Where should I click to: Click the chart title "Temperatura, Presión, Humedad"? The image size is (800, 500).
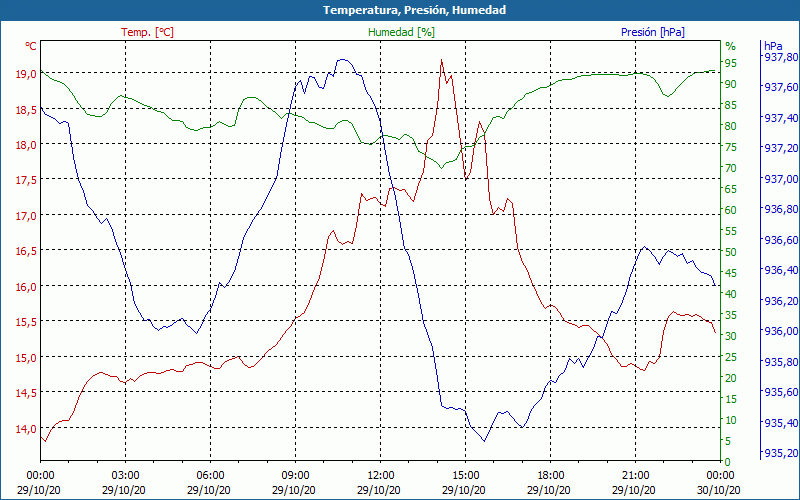click(414, 10)
